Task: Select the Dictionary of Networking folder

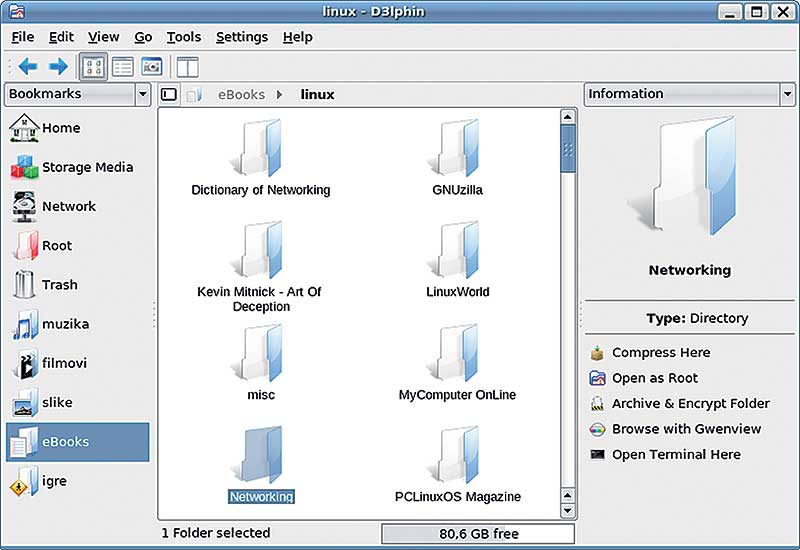Action: point(261,158)
